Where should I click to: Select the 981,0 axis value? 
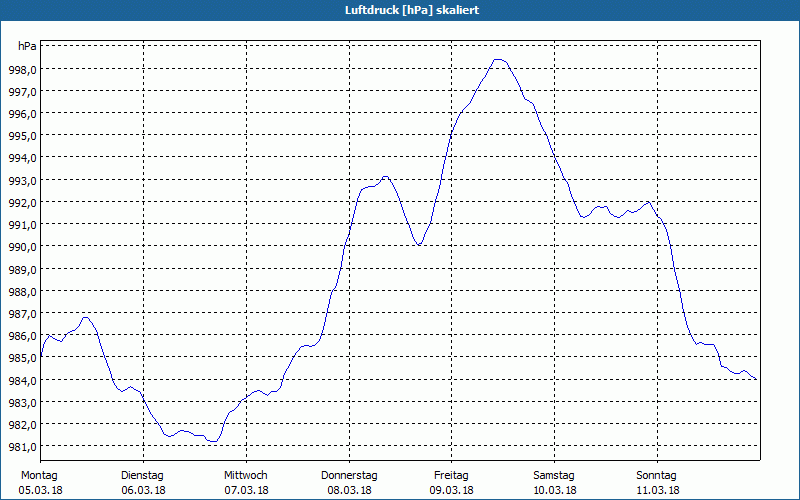[x=22, y=447]
